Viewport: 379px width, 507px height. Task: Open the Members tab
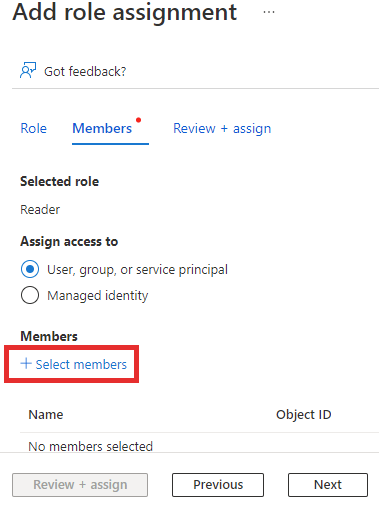[x=102, y=128]
